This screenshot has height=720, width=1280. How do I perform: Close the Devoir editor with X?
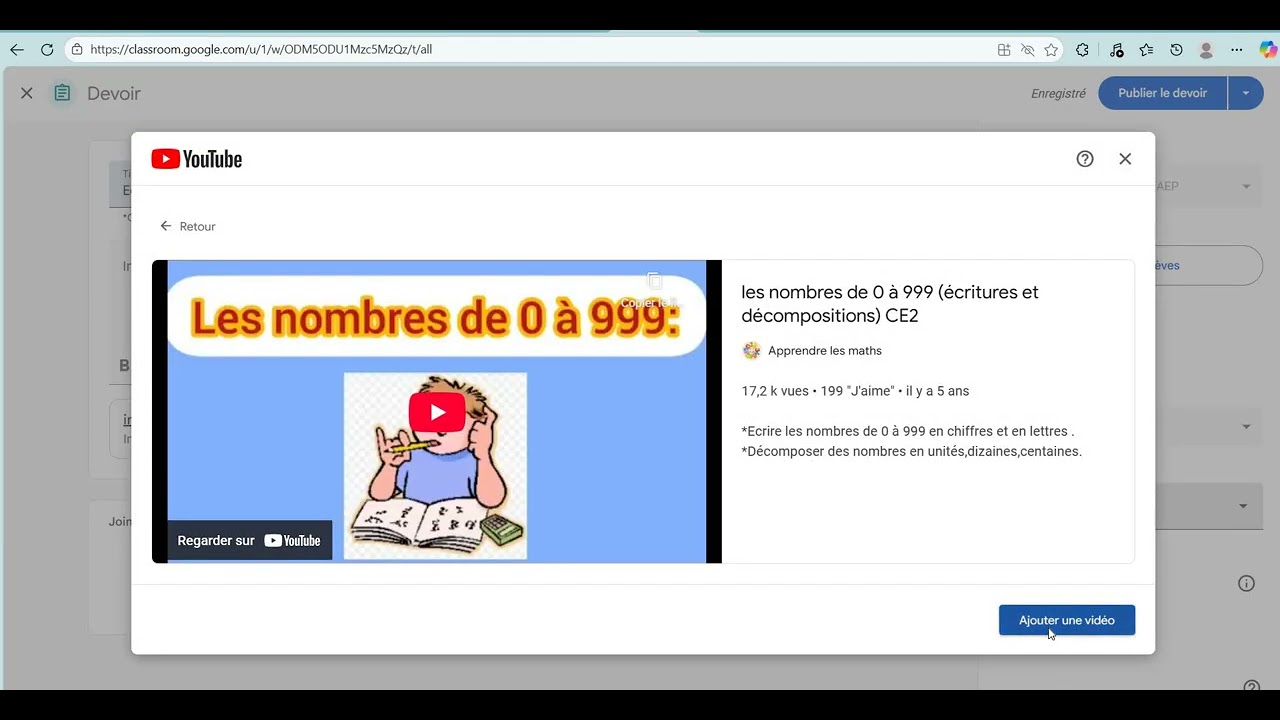pos(27,93)
